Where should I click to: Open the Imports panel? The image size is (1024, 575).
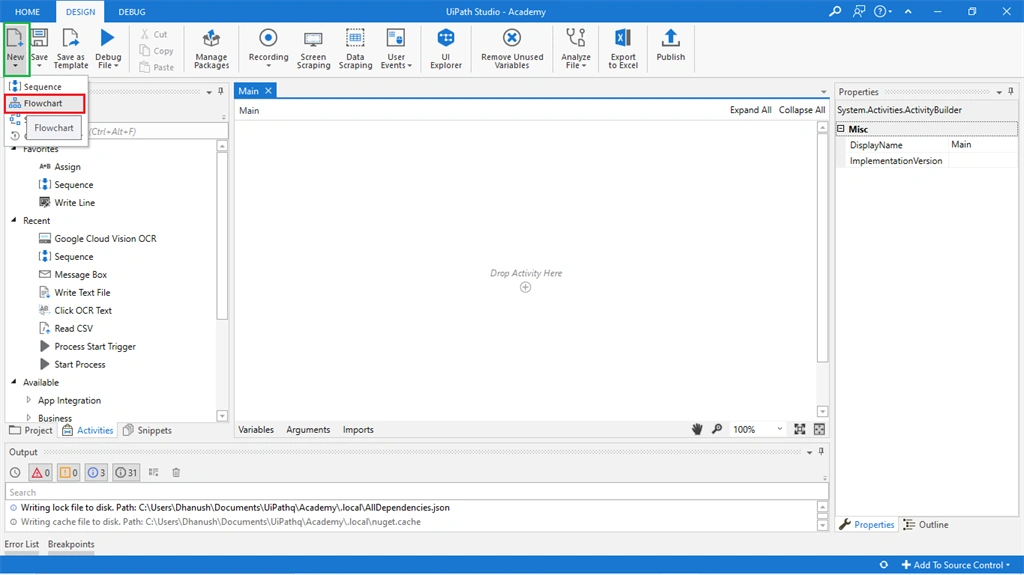358,429
